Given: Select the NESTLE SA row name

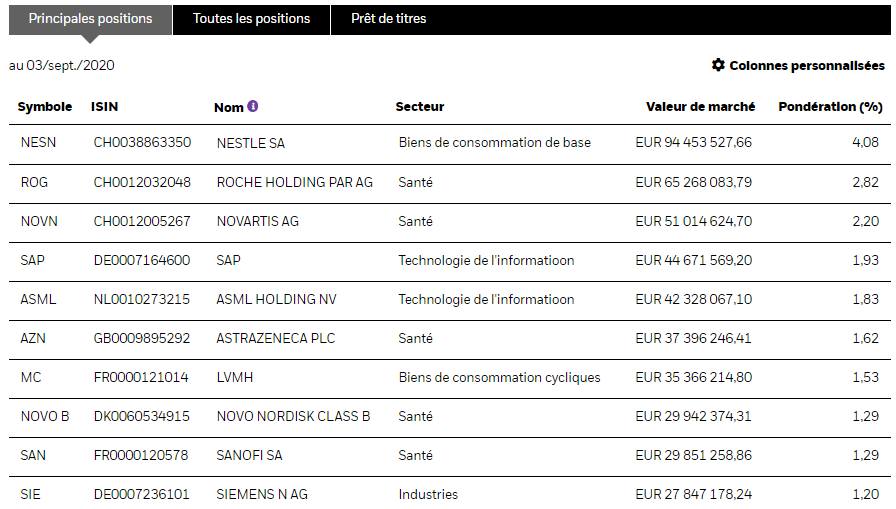Looking at the screenshot, I should (250, 143).
